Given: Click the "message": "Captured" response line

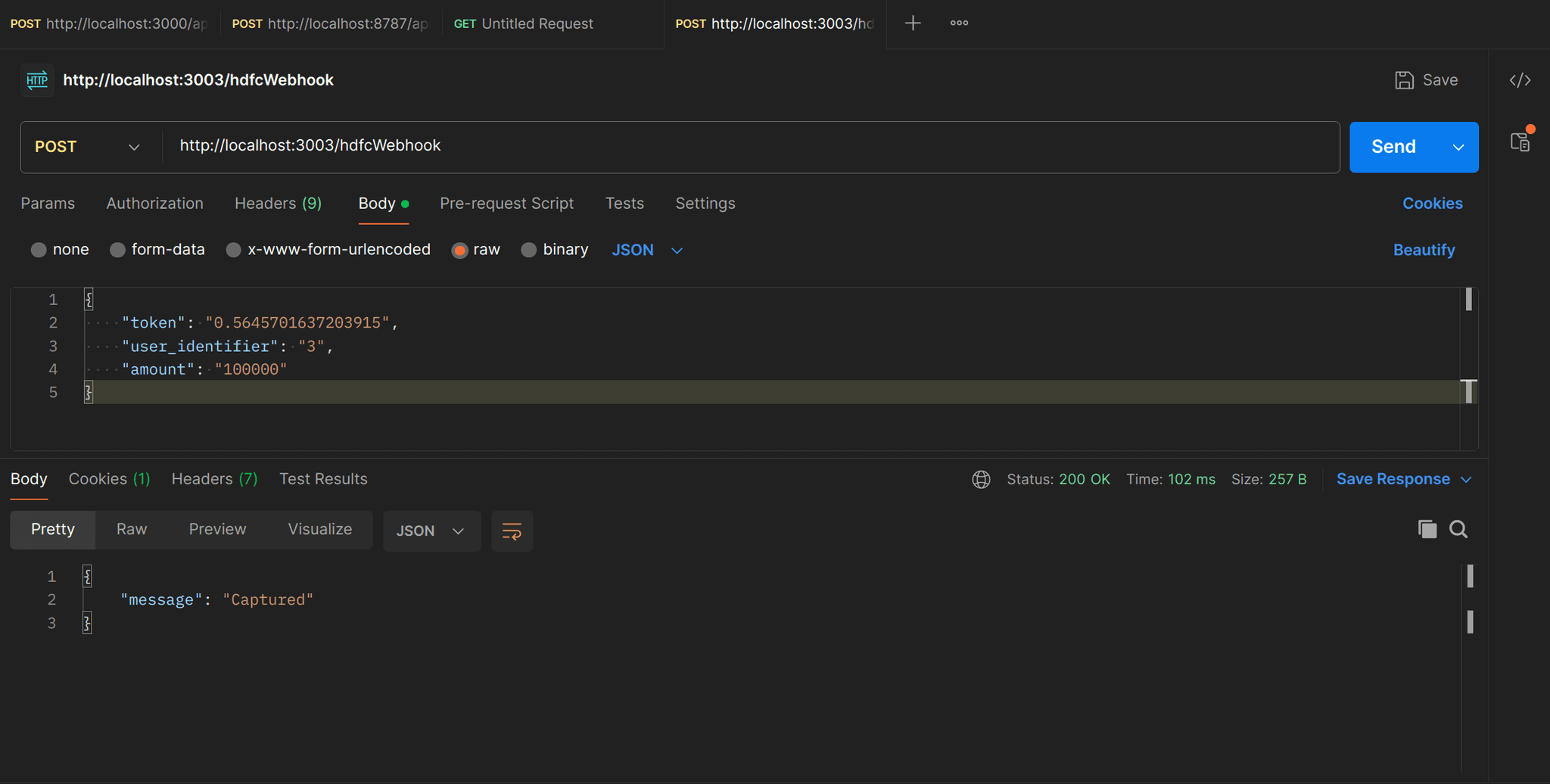Looking at the screenshot, I should pyautogui.click(x=216, y=600).
